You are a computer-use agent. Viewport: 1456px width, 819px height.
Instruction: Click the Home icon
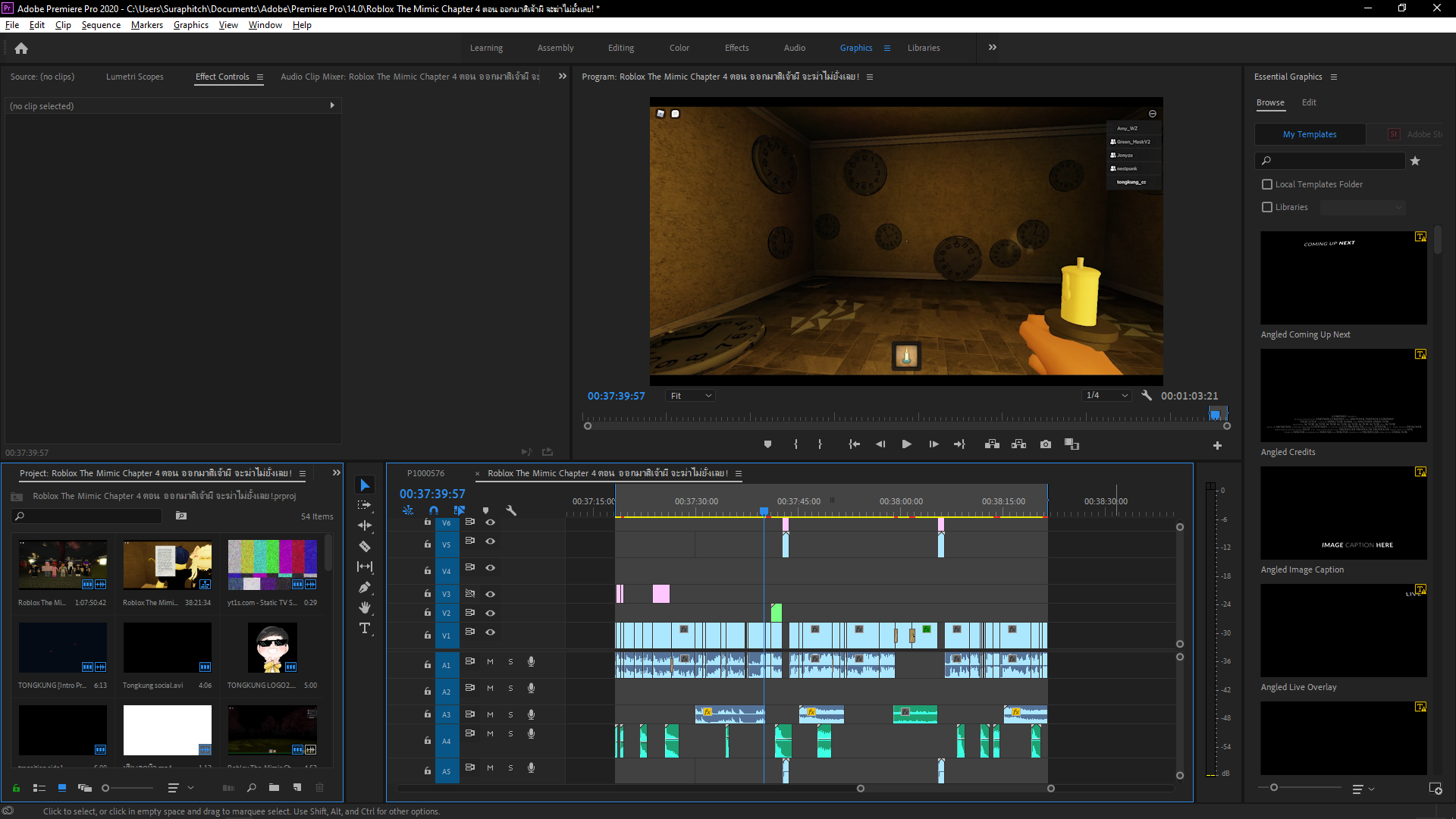[x=21, y=49]
